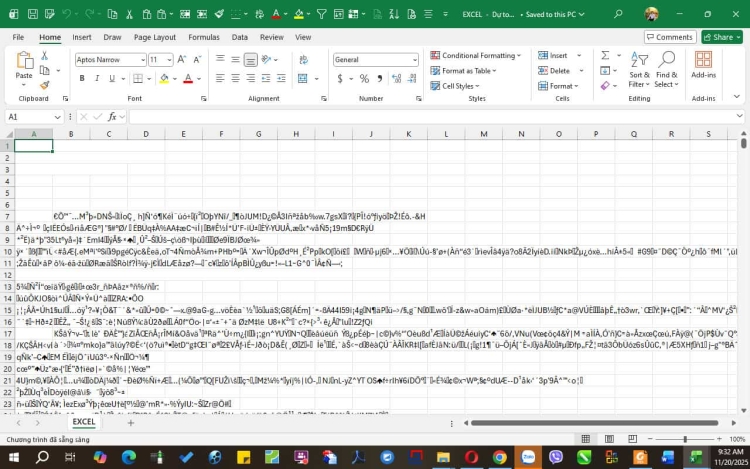This screenshot has height=469, width=750.
Task: Click the Increase Font Size icon
Action: (183, 60)
